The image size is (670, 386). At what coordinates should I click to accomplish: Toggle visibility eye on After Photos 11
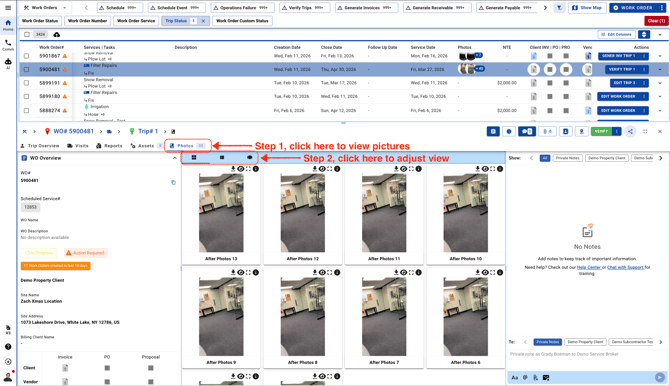[x=403, y=169]
